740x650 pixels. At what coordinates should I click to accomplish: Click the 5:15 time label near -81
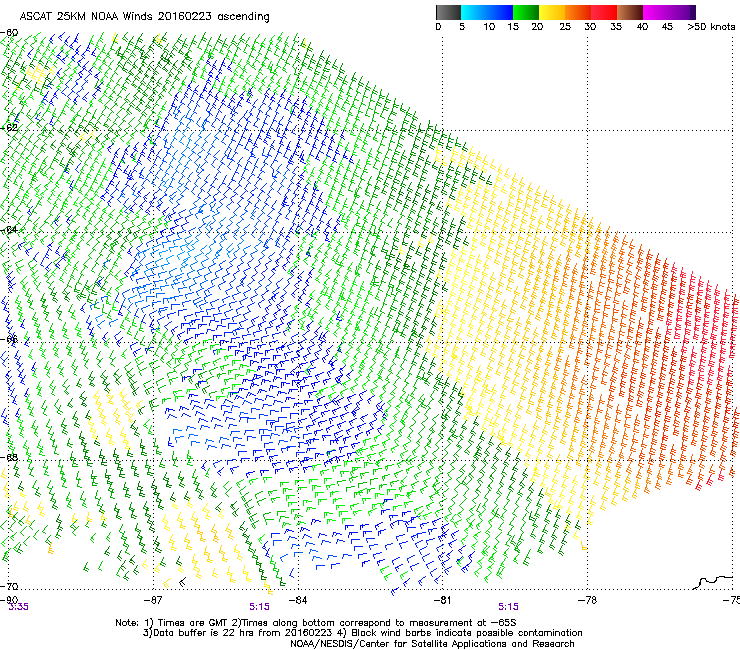508,607
